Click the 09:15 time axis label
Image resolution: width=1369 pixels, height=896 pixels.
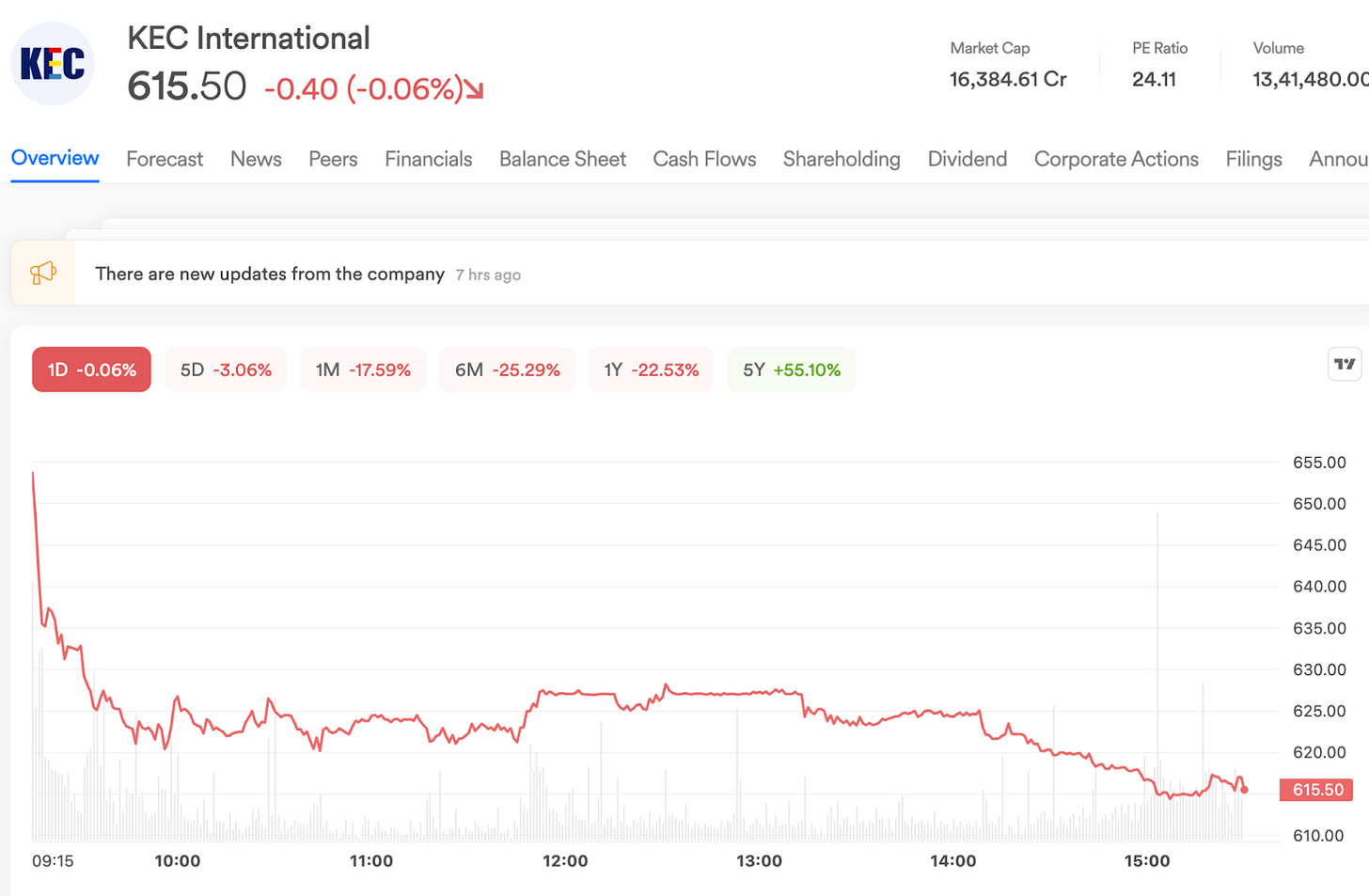(53, 860)
